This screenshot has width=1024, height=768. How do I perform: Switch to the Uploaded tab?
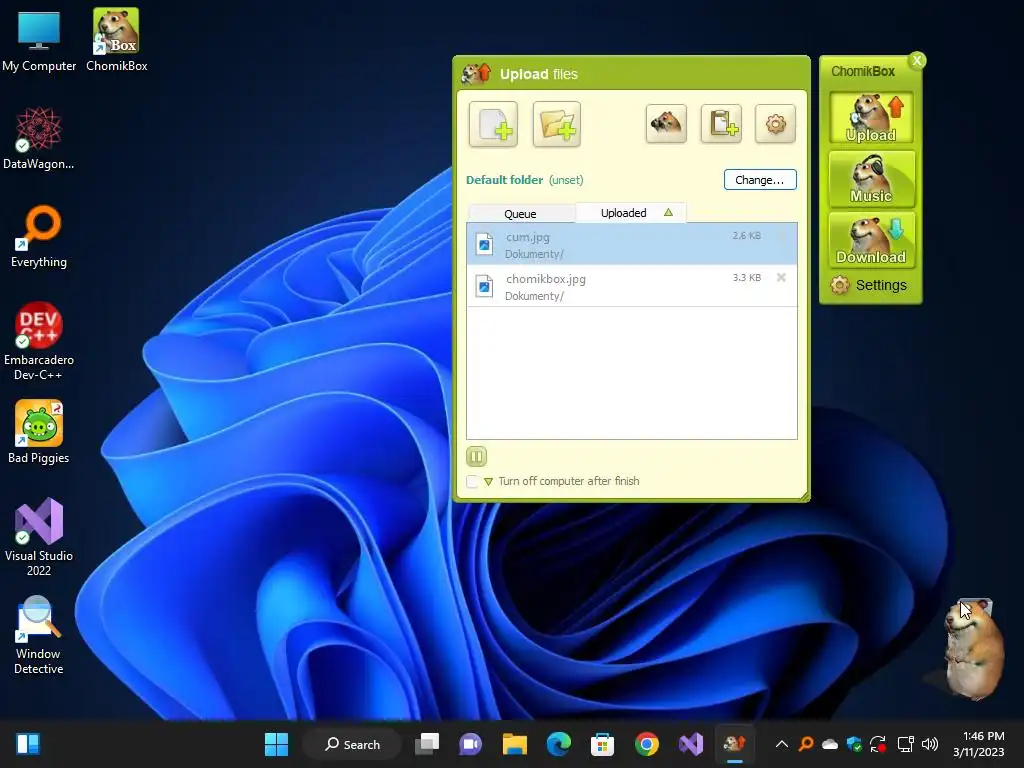pos(631,213)
